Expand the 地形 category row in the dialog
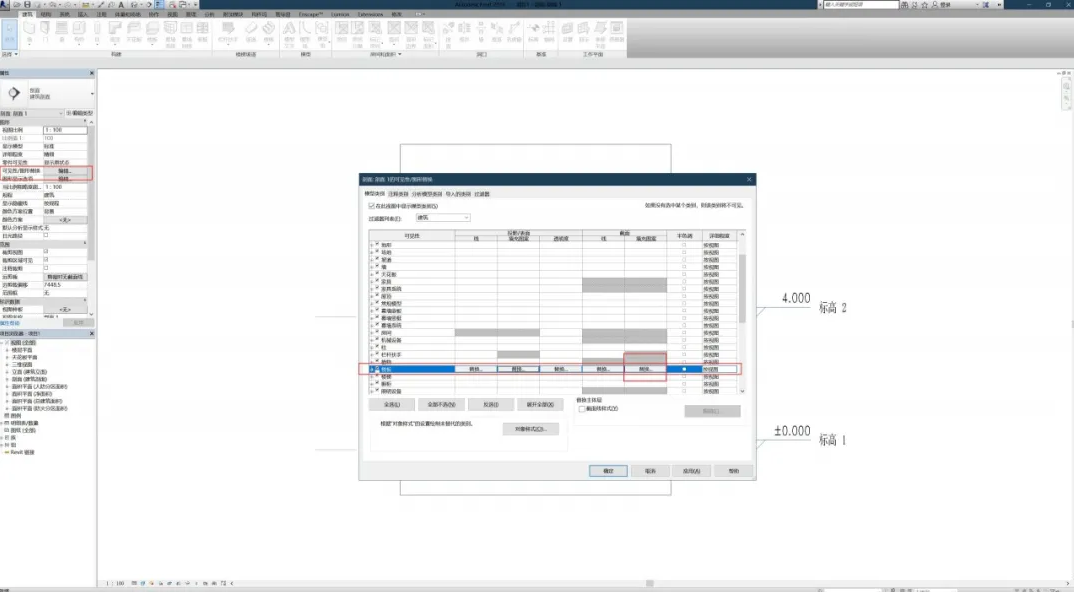This screenshot has height=592, width=1074. 371,245
